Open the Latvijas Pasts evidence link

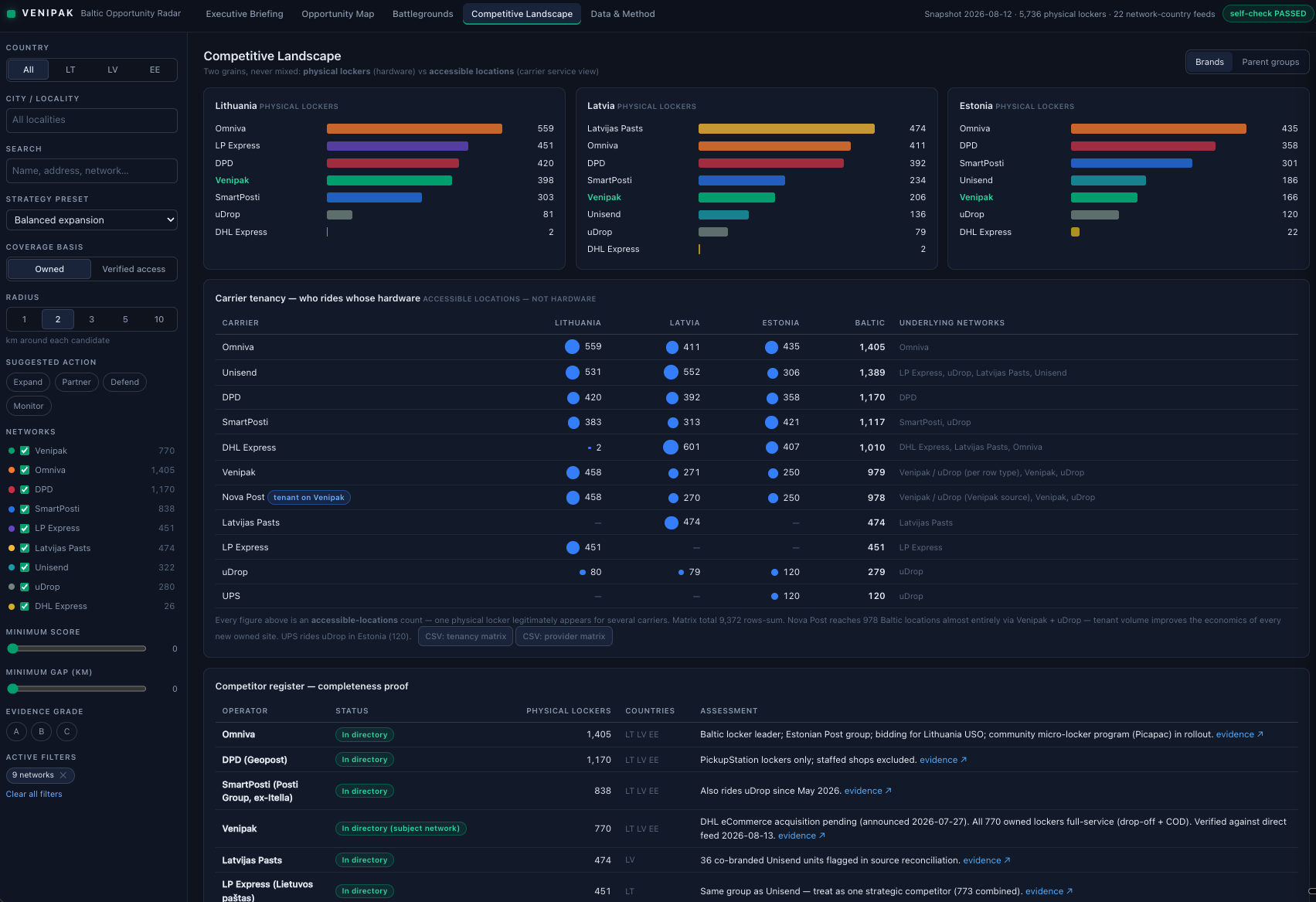[x=987, y=860]
